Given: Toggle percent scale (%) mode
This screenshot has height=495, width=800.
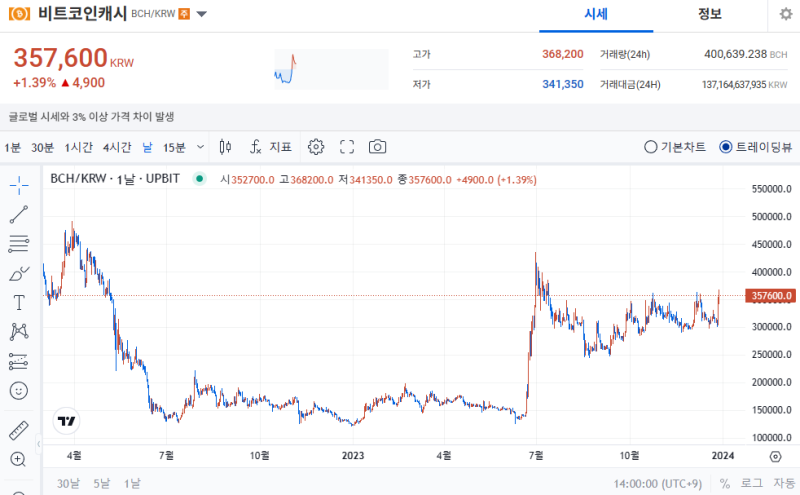Looking at the screenshot, I should tap(725, 483).
